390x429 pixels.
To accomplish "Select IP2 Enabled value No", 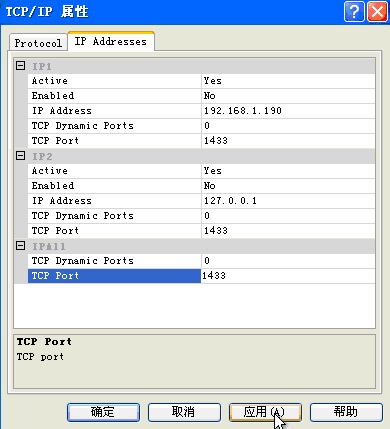I will [x=288, y=186].
